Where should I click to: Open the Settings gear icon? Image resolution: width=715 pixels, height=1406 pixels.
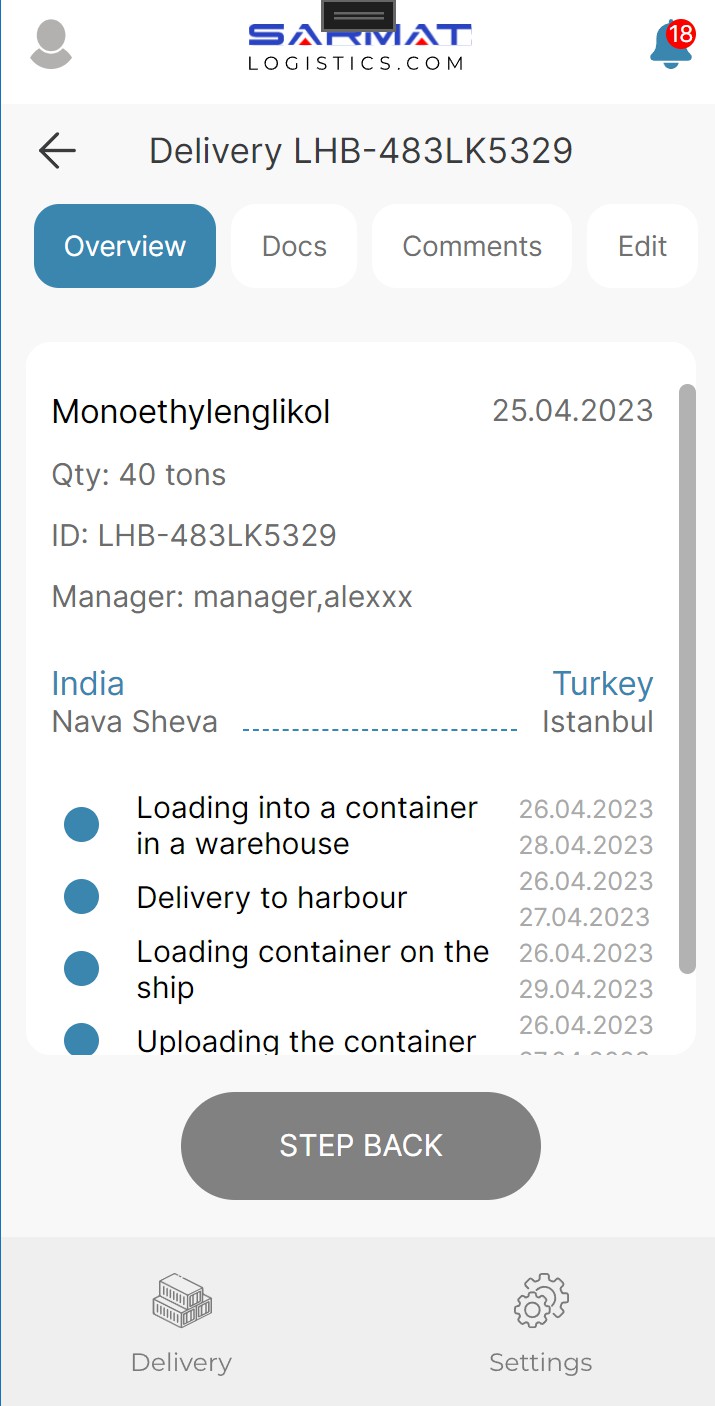click(541, 1300)
